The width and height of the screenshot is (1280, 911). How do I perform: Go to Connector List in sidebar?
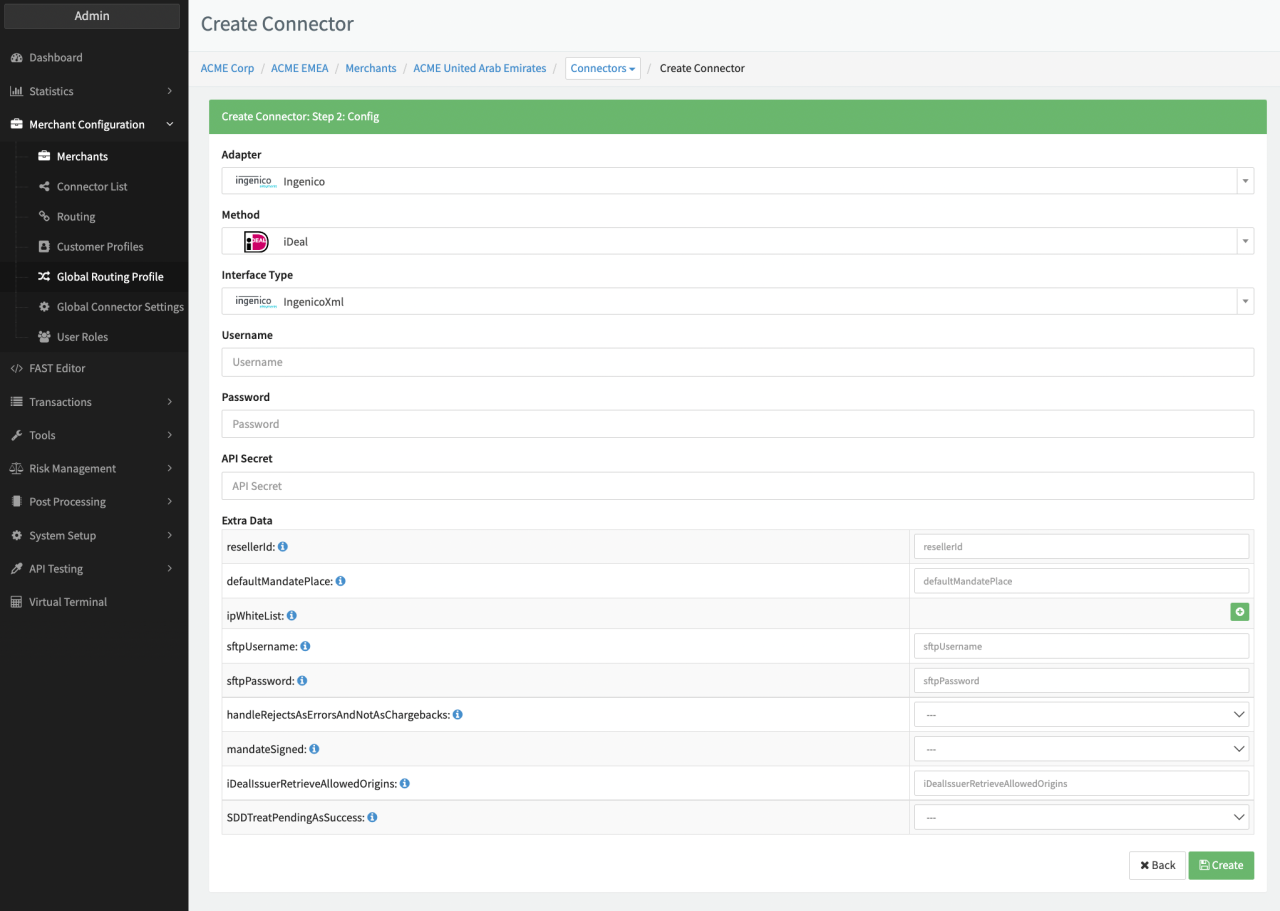point(92,187)
